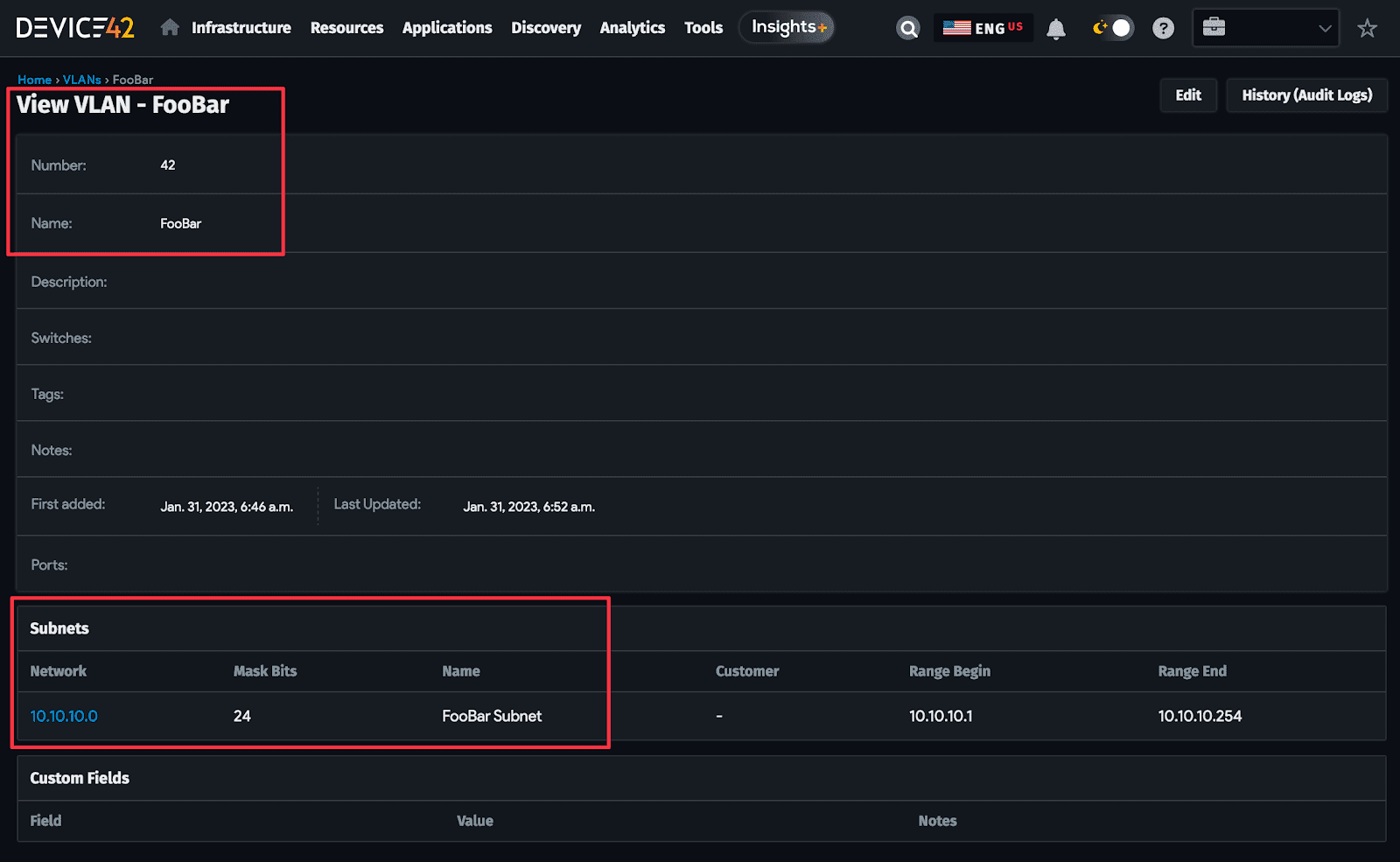Expand the workspace dropdown chevron

coord(1324,27)
